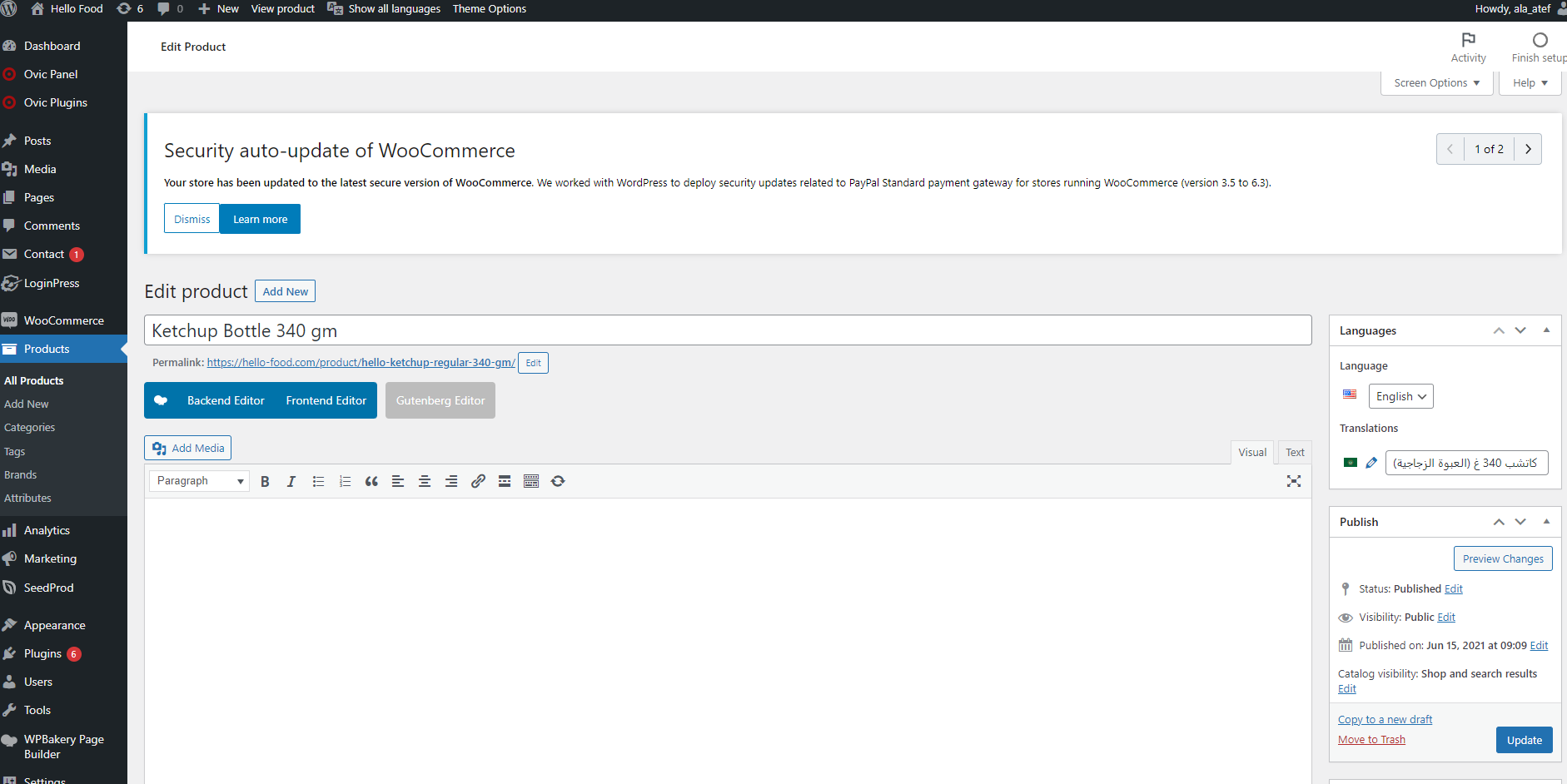Open Media in the sidebar menu
This screenshot has width=1567, height=784.
63,169
